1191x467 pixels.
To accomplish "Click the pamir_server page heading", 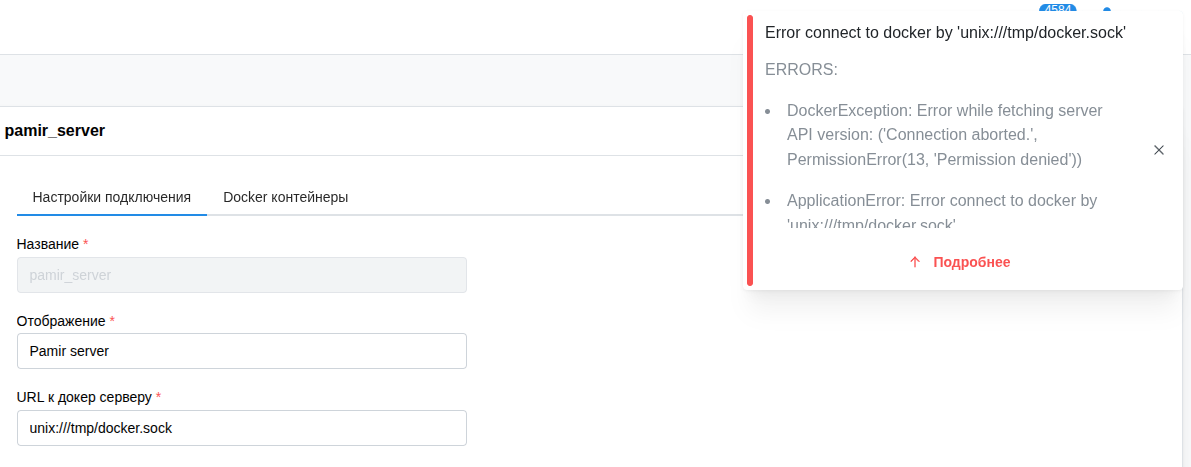I will [55, 130].
